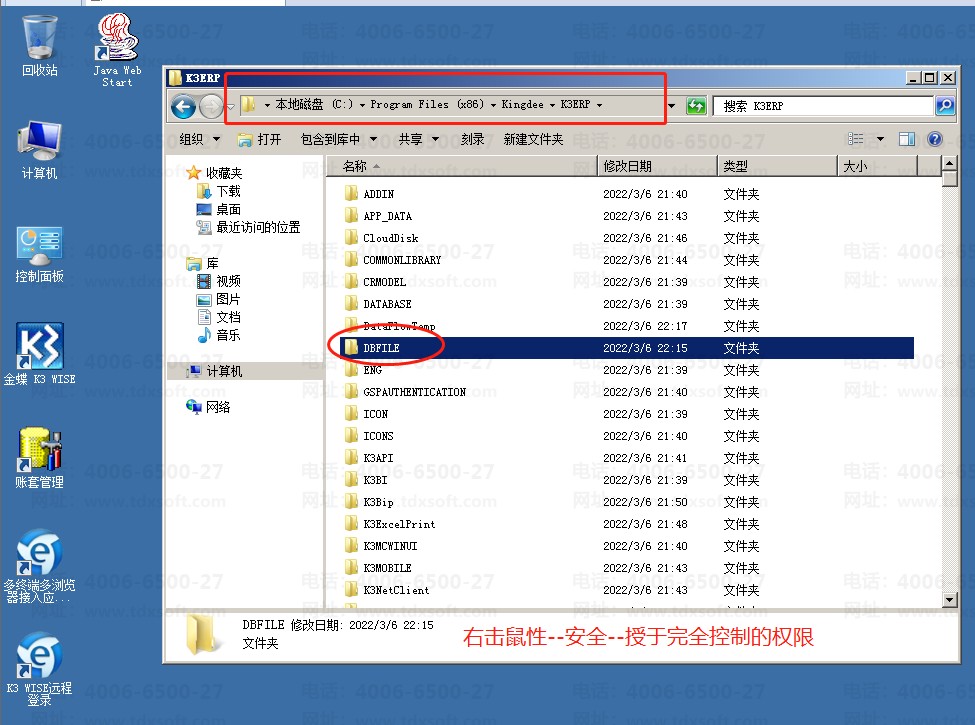Select the K3API folder icon
Image resolution: width=975 pixels, height=725 pixels.
coord(351,458)
